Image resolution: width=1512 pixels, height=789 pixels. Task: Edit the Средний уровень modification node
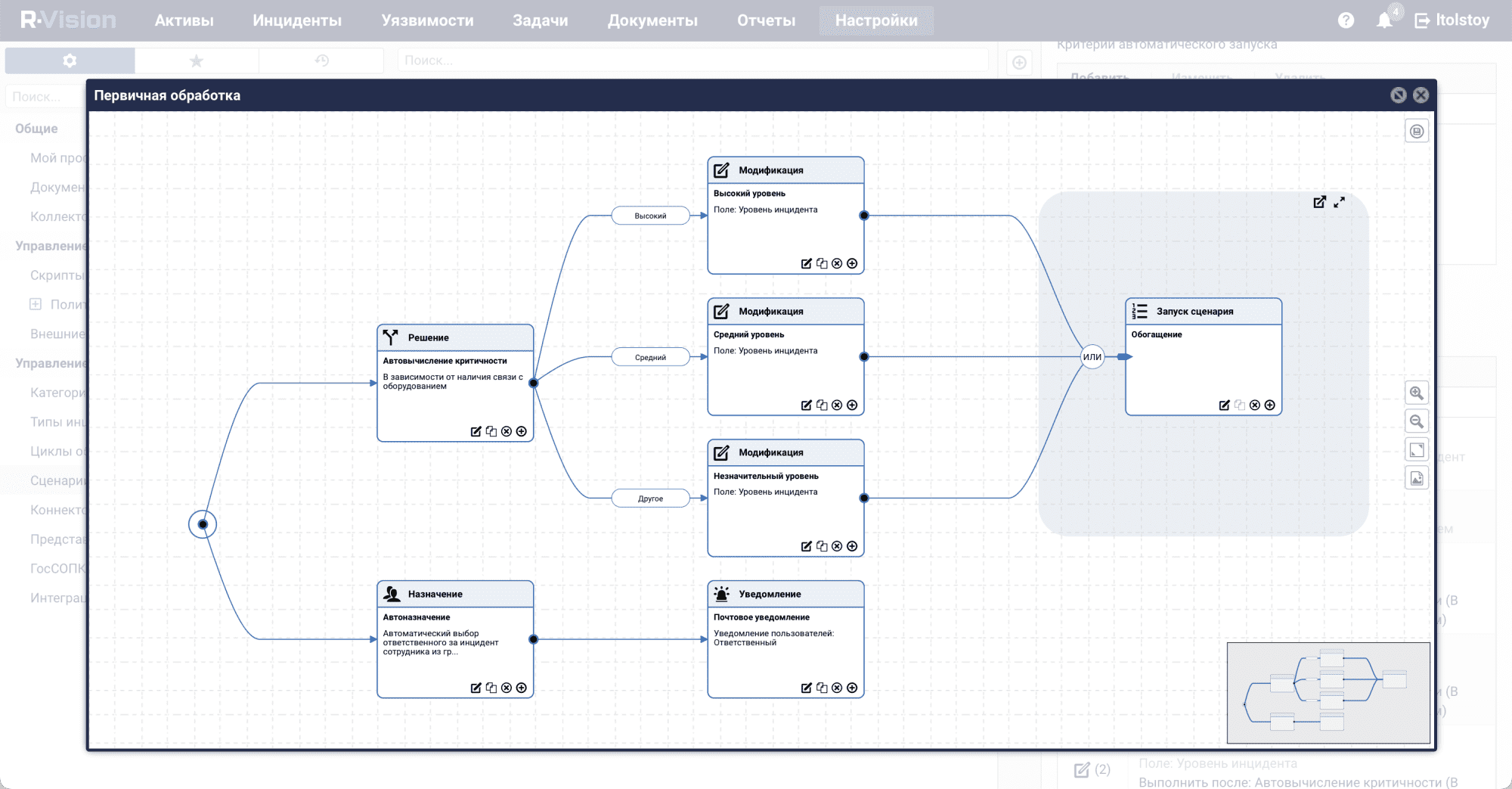[806, 405]
